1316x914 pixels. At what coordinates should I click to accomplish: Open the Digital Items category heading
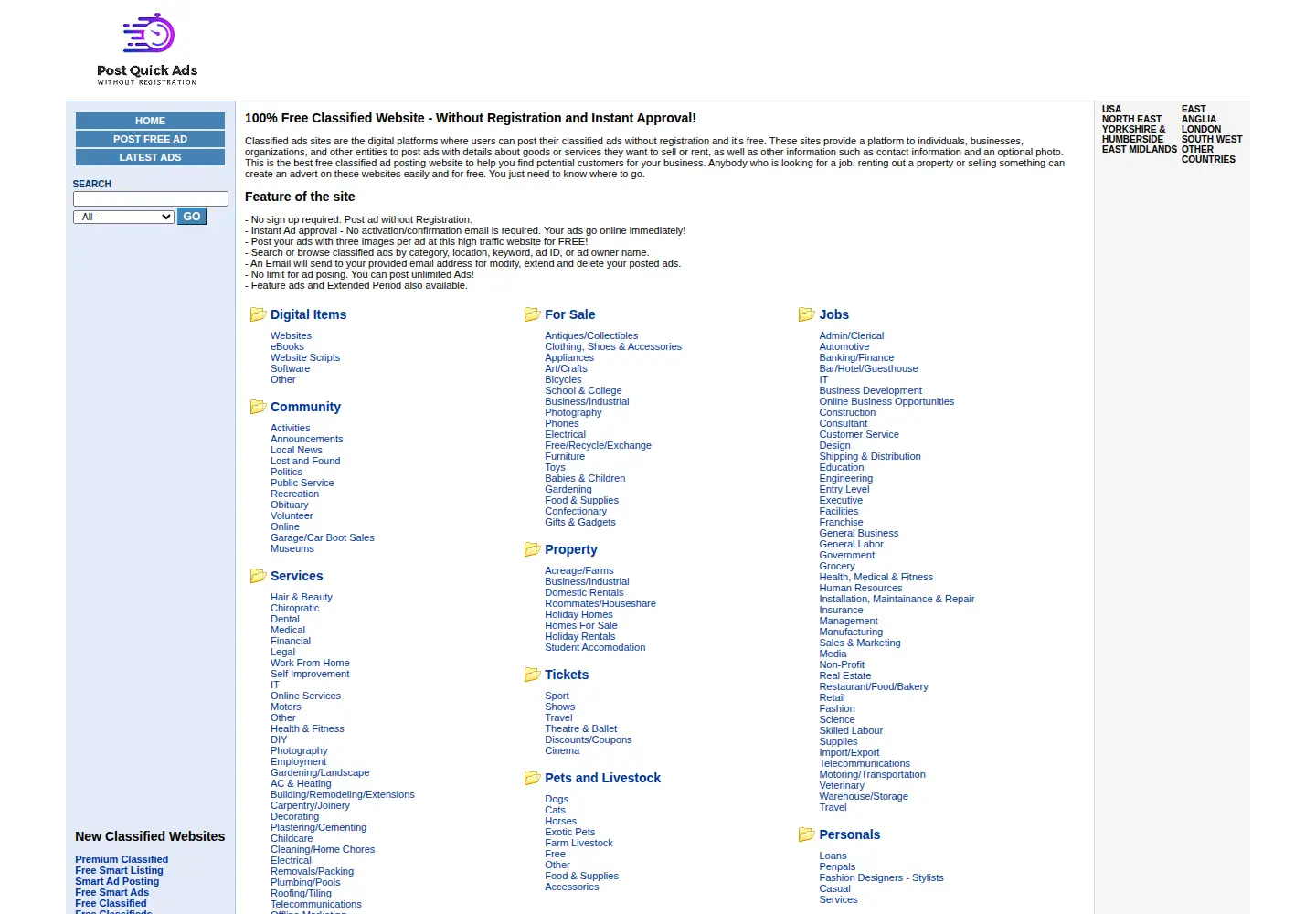[308, 314]
